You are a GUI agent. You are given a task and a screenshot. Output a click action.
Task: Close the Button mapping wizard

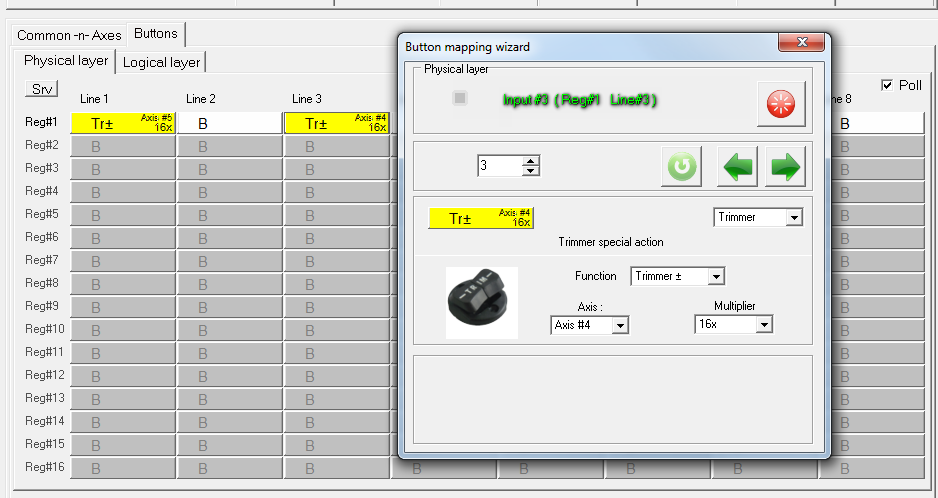pyautogui.click(x=802, y=42)
